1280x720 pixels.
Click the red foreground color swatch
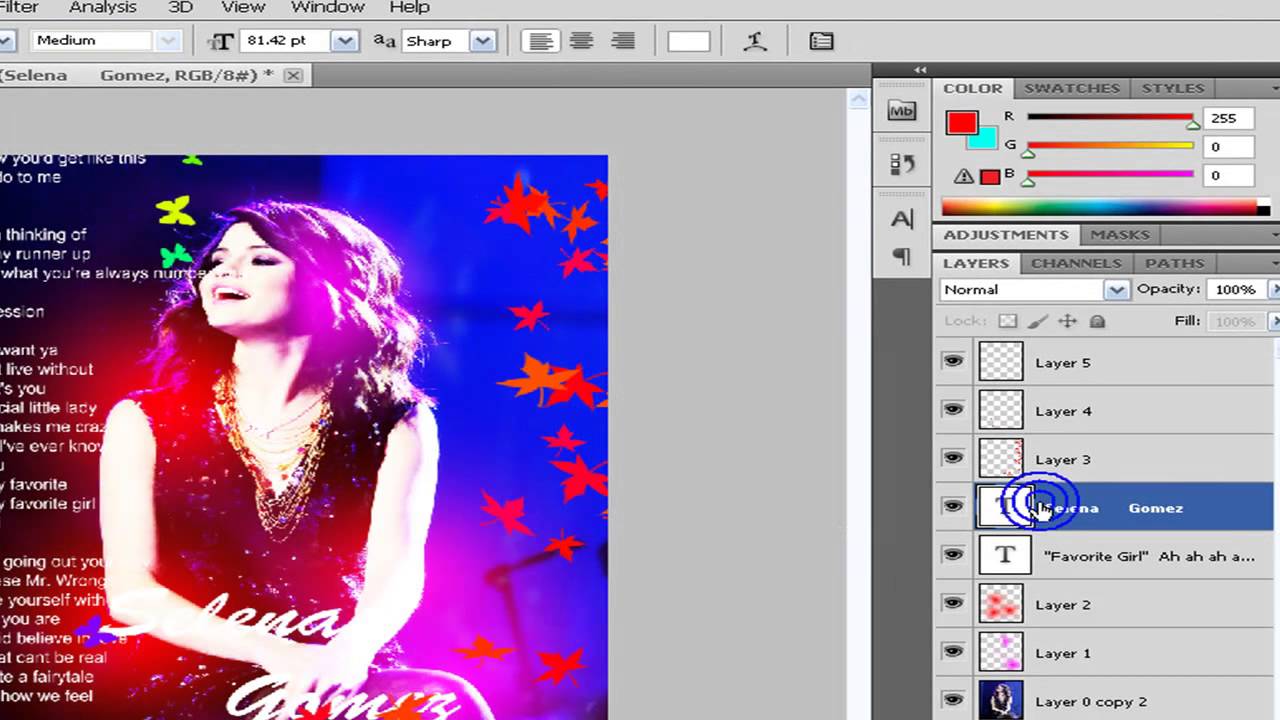pyautogui.click(x=961, y=122)
